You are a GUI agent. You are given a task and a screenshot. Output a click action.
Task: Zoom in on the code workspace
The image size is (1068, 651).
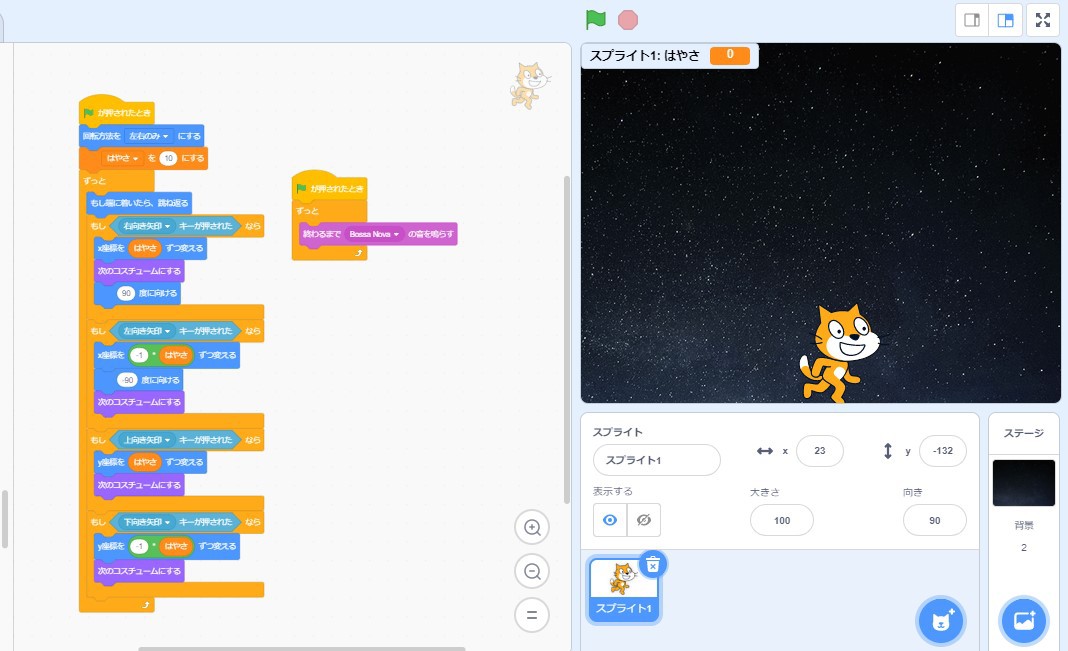point(532,527)
